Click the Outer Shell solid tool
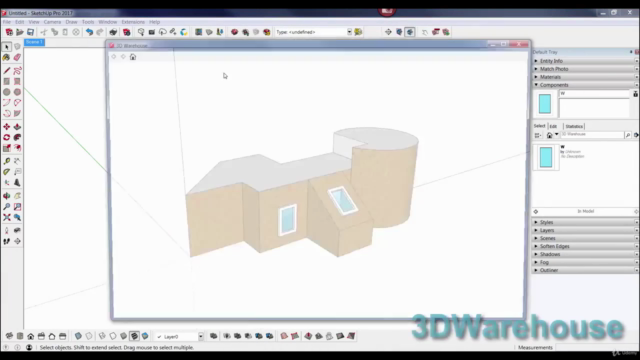This screenshot has height=360, width=640. [x=213, y=336]
